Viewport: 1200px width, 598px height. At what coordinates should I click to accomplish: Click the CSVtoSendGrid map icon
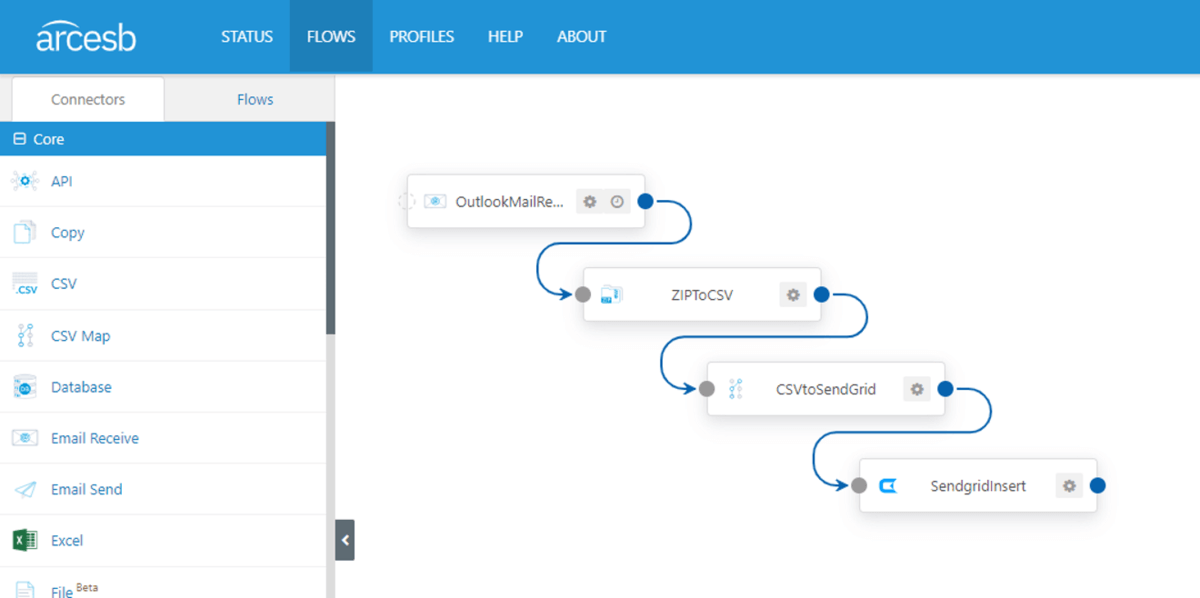coord(735,389)
